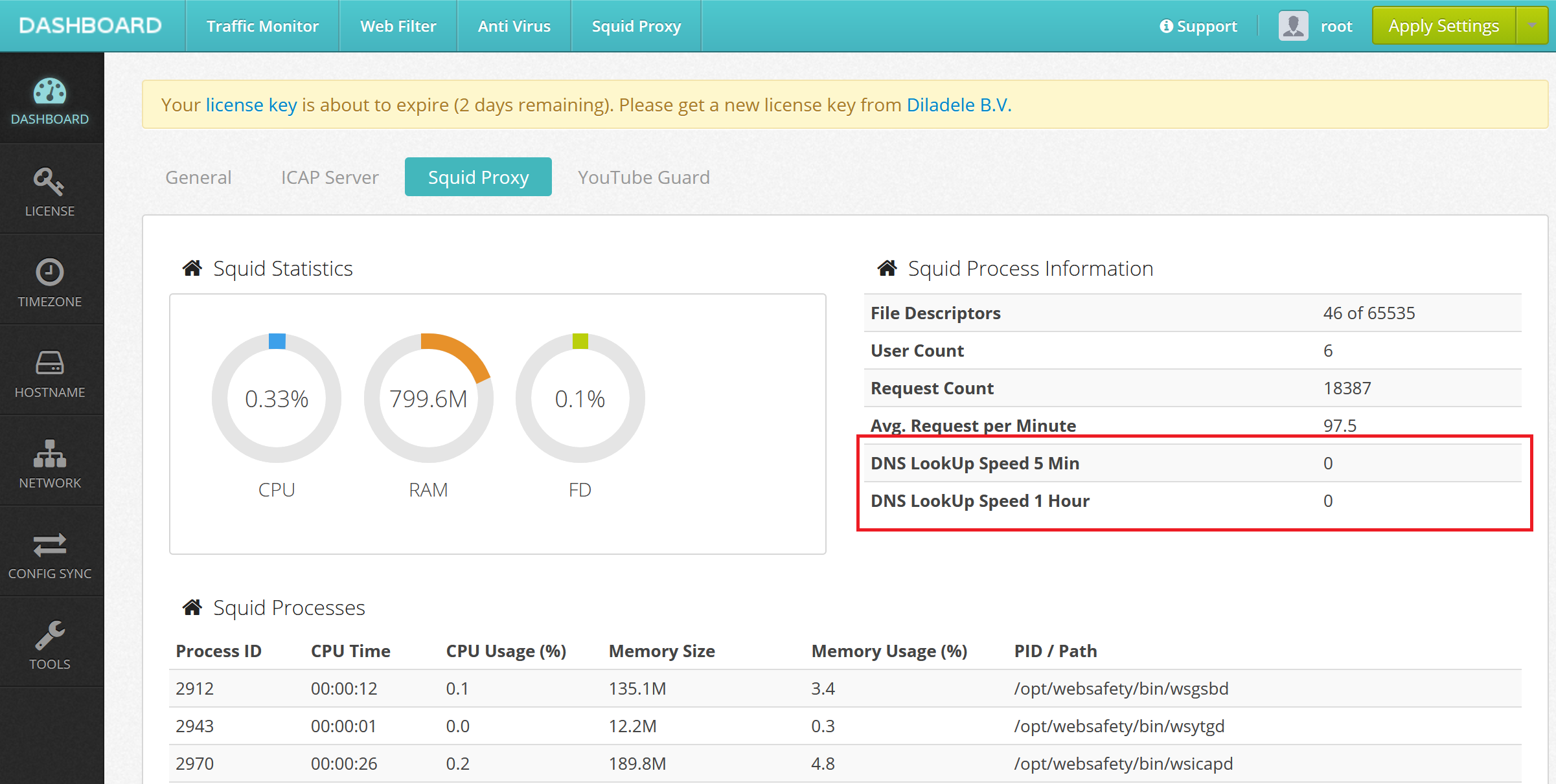Click the Memory Usage (%) column header
The height and width of the screenshot is (784, 1556).
pyautogui.click(x=889, y=651)
